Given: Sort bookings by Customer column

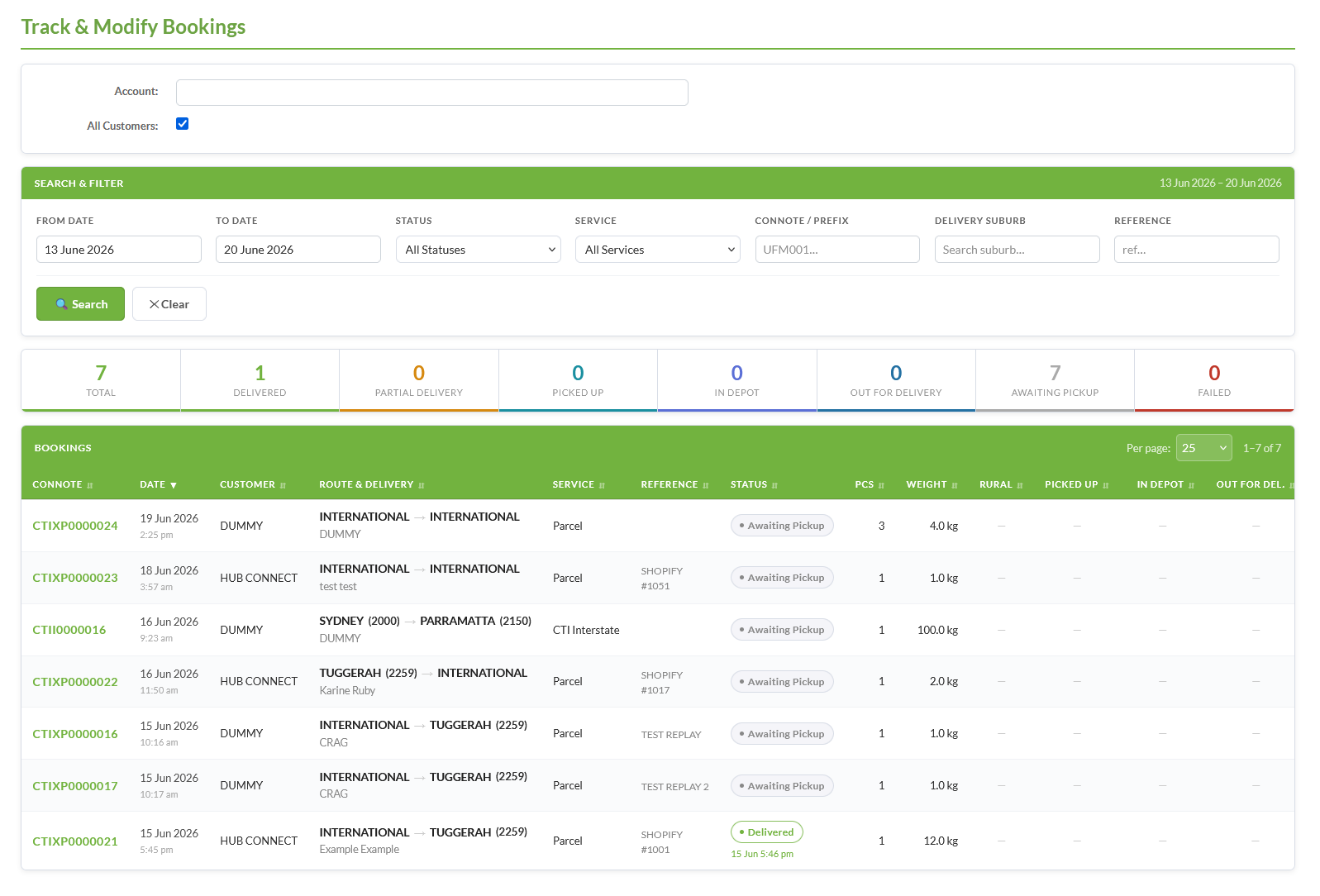Looking at the screenshot, I should pyautogui.click(x=253, y=484).
